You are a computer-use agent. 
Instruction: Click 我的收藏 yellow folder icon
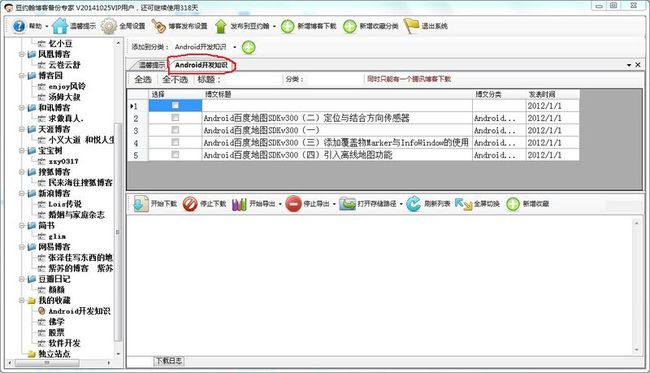(x=32, y=300)
